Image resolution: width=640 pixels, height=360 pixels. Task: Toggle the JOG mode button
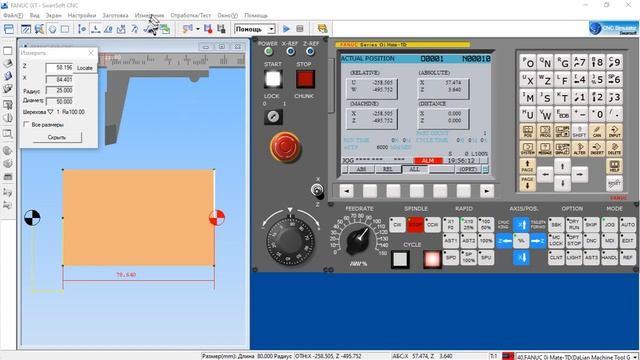coord(609,224)
